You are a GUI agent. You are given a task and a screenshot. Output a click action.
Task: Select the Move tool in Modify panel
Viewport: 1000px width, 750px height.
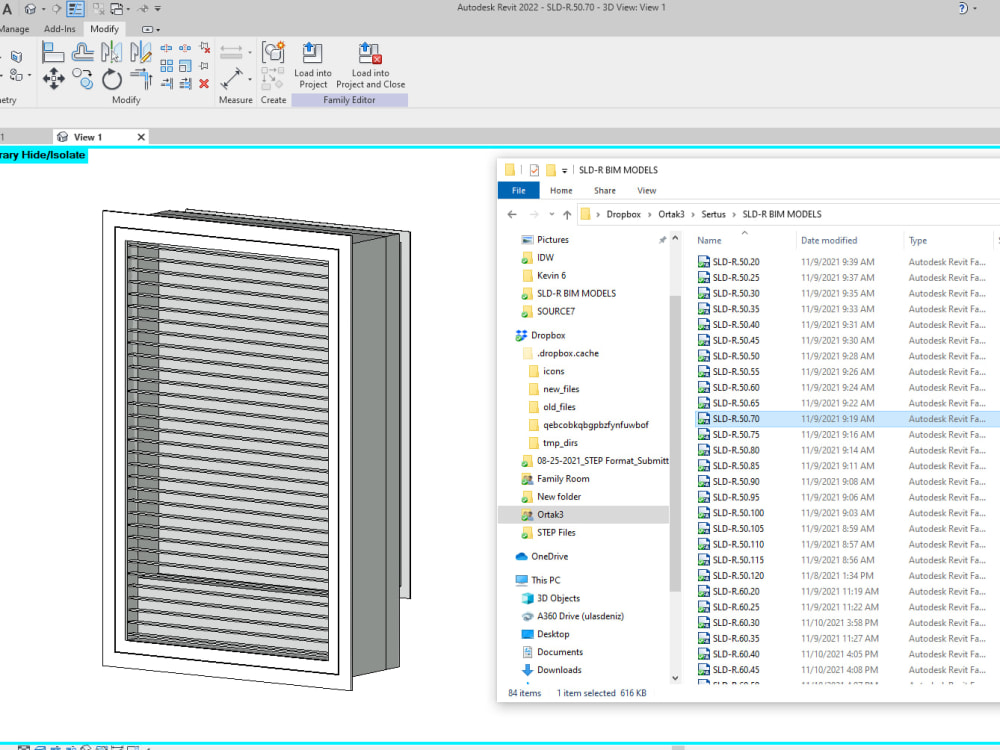(54, 79)
